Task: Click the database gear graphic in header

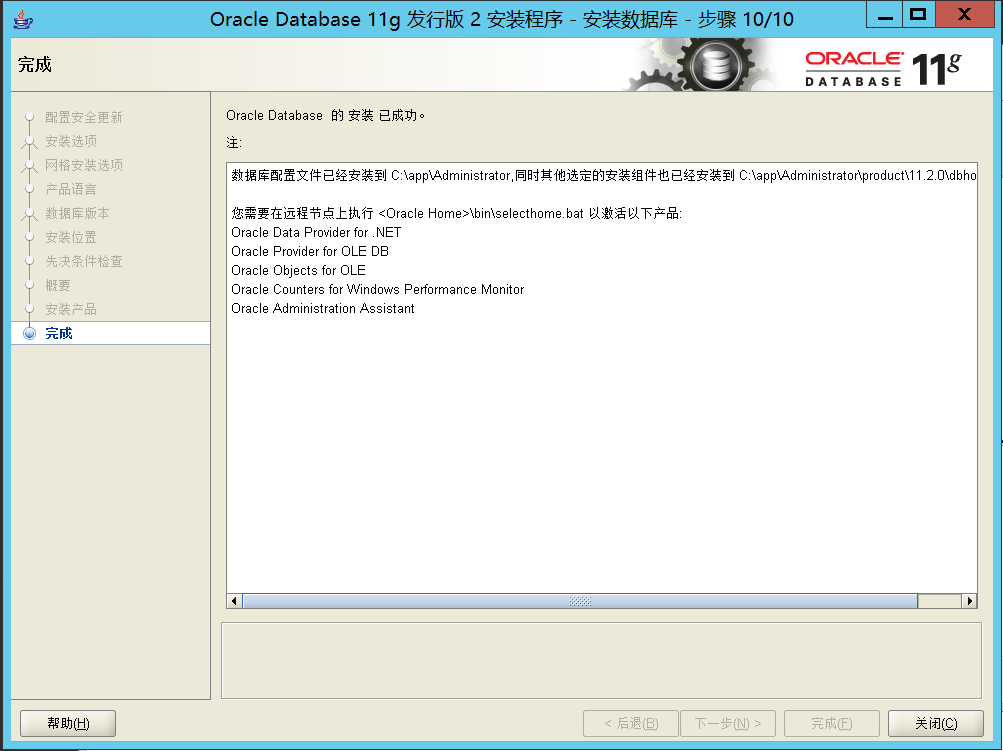Action: coord(715,65)
